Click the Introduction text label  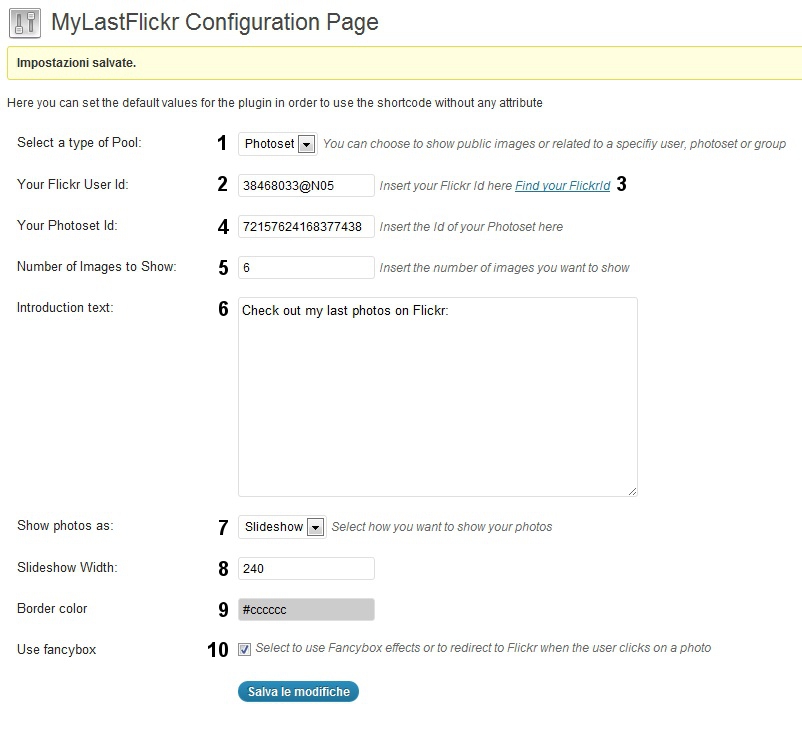(65, 307)
